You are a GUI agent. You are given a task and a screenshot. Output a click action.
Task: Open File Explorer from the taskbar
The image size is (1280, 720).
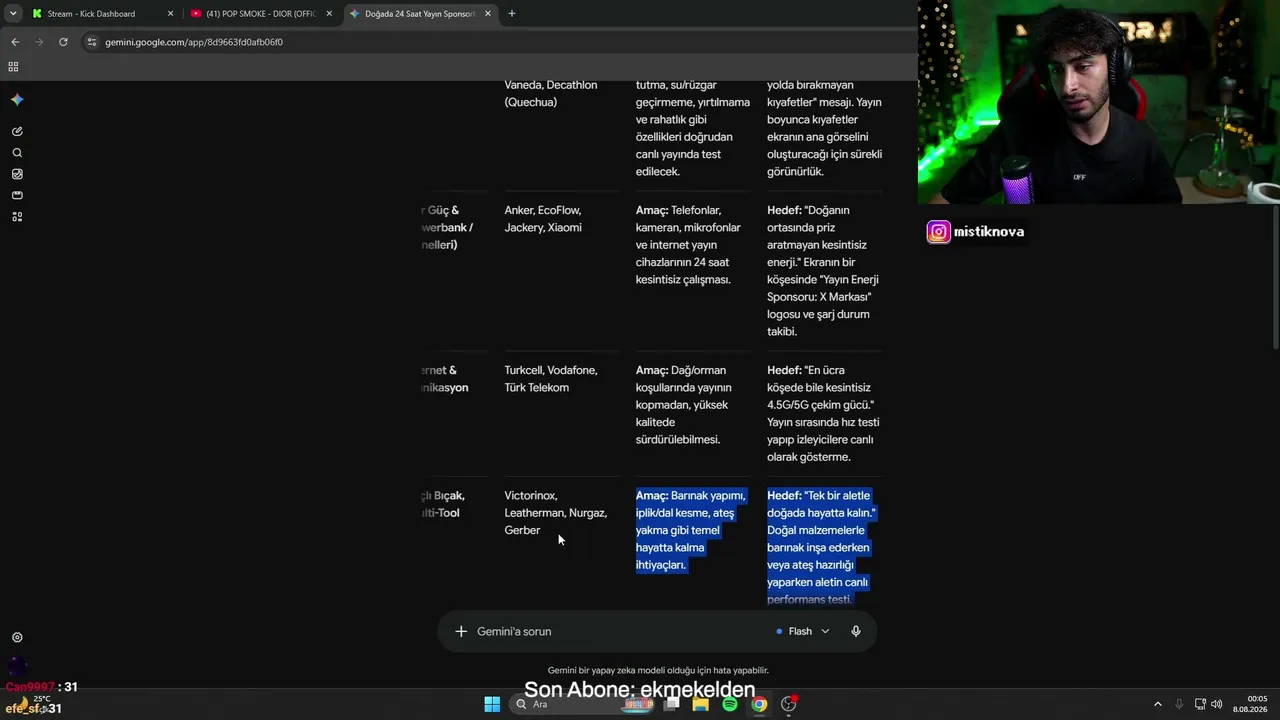pyautogui.click(x=701, y=704)
